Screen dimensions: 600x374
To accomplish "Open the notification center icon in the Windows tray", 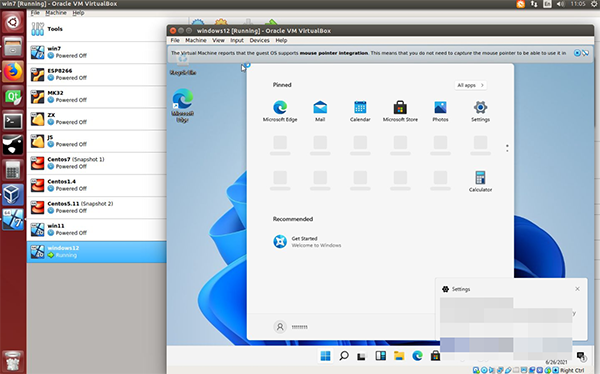I will (x=581, y=356).
